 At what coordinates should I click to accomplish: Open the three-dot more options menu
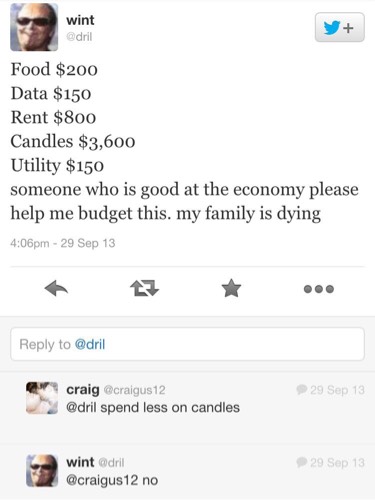(x=319, y=289)
